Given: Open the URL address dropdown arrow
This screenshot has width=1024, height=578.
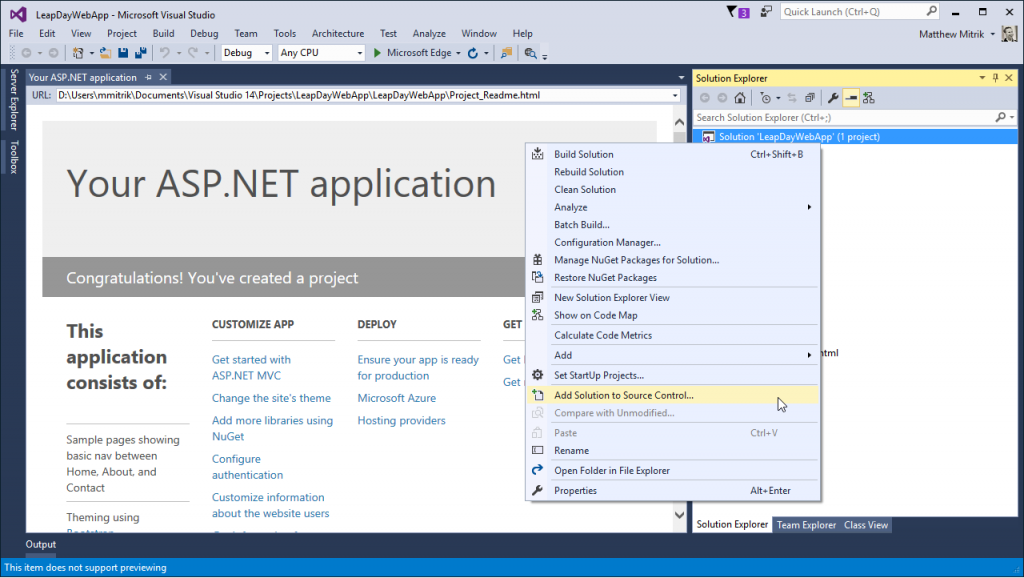Looking at the screenshot, I should pyautogui.click(x=675, y=95).
